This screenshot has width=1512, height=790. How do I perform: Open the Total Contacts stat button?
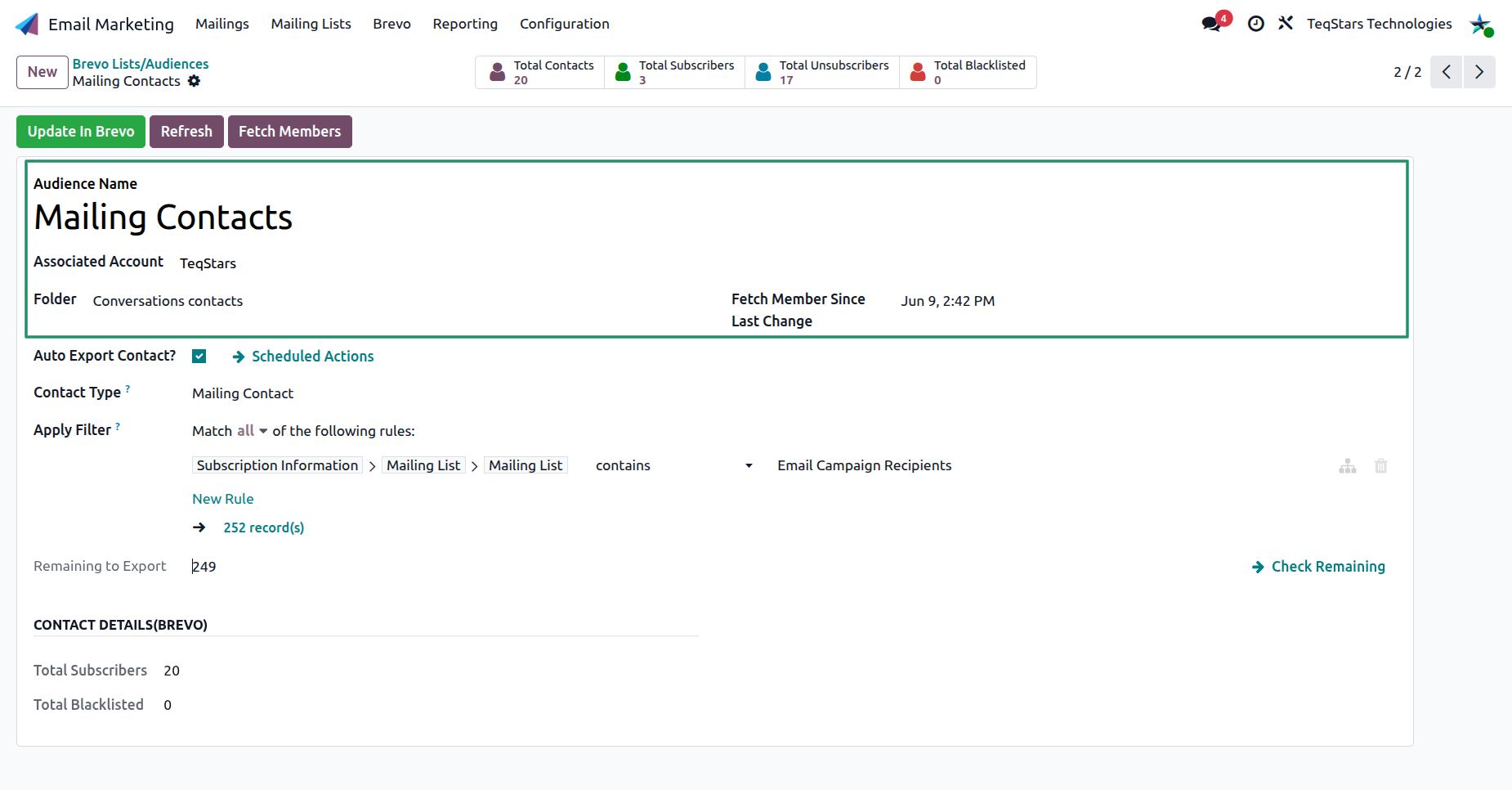[540, 72]
